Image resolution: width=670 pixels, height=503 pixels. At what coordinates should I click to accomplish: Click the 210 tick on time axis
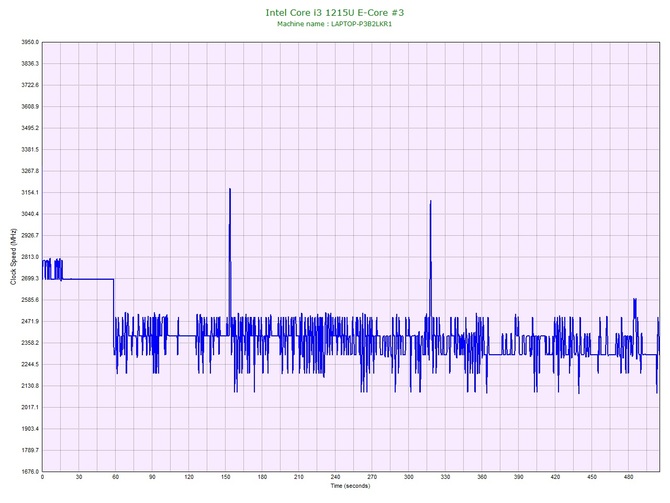coord(299,477)
